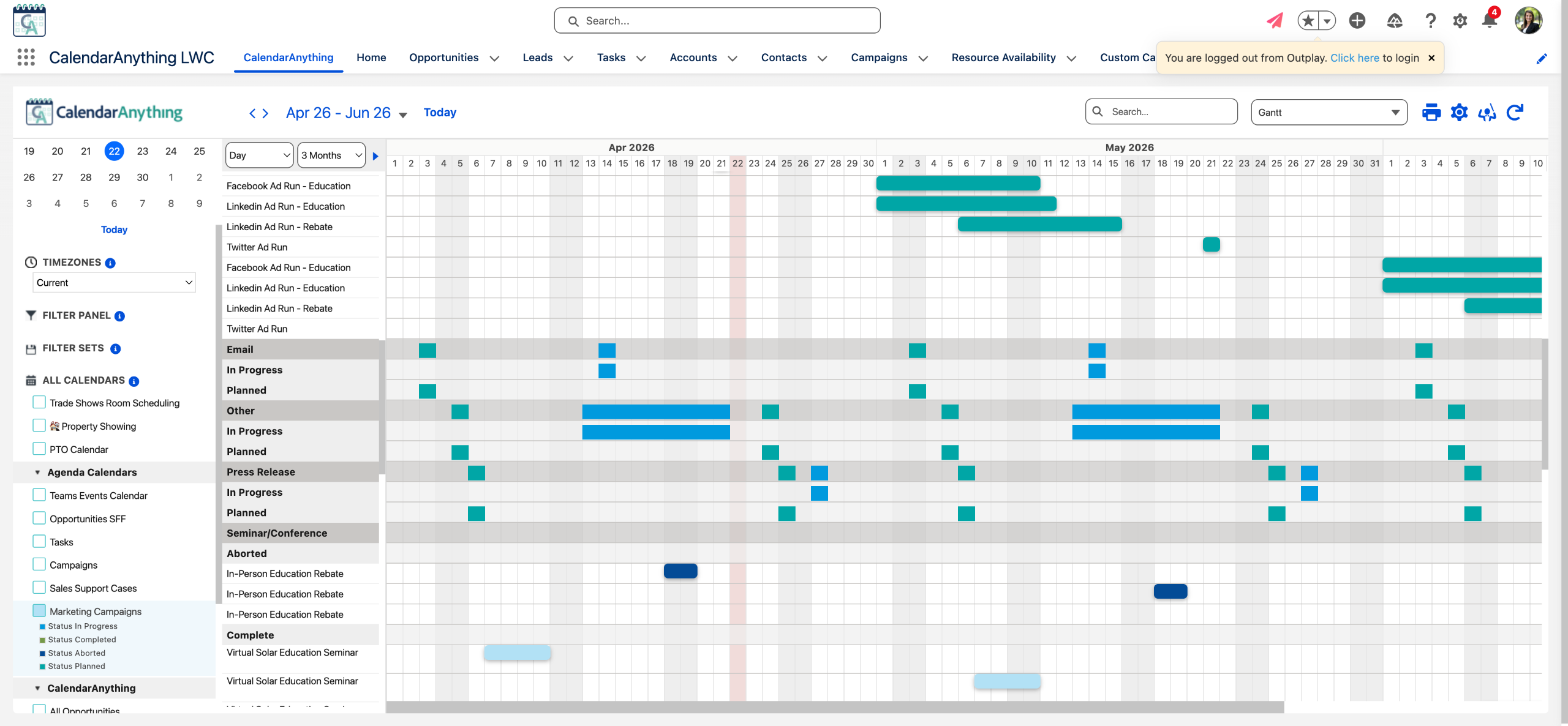The image size is (1568, 726).
Task: Open the Gantt view dropdown
Action: [x=1329, y=113]
